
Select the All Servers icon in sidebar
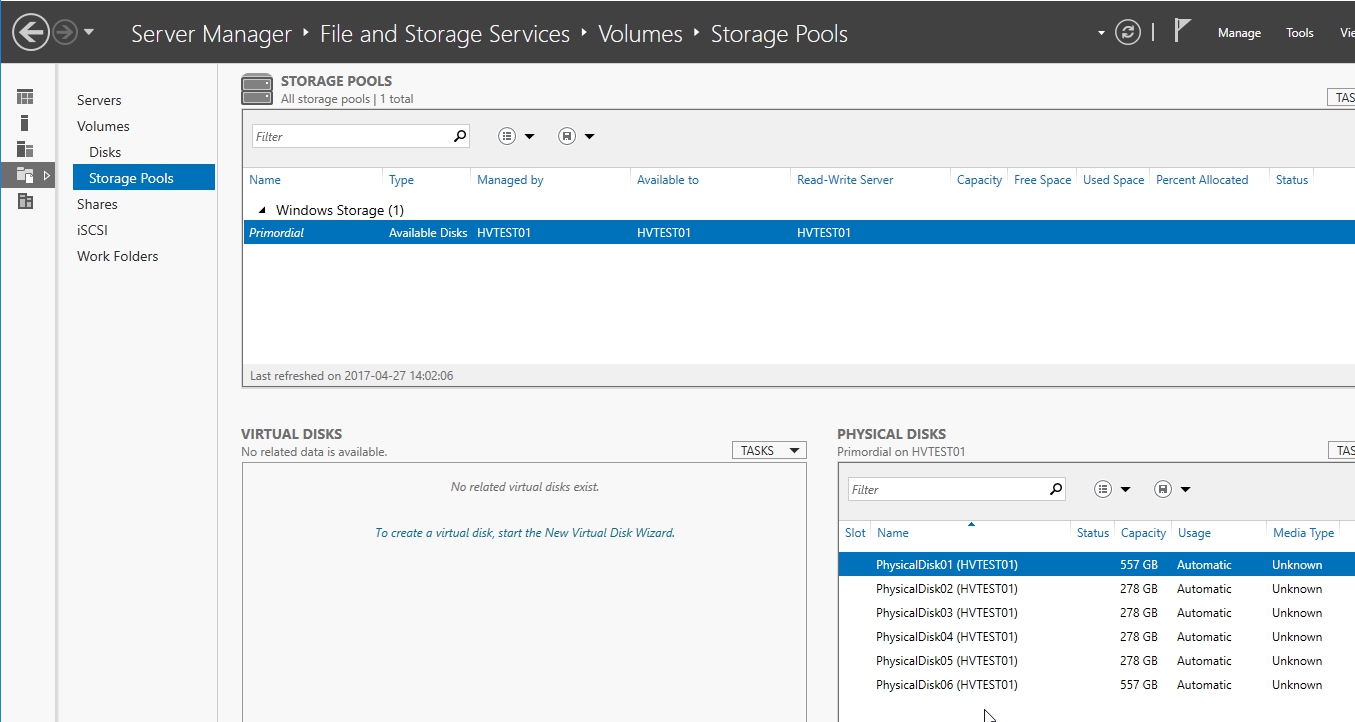coord(25,148)
